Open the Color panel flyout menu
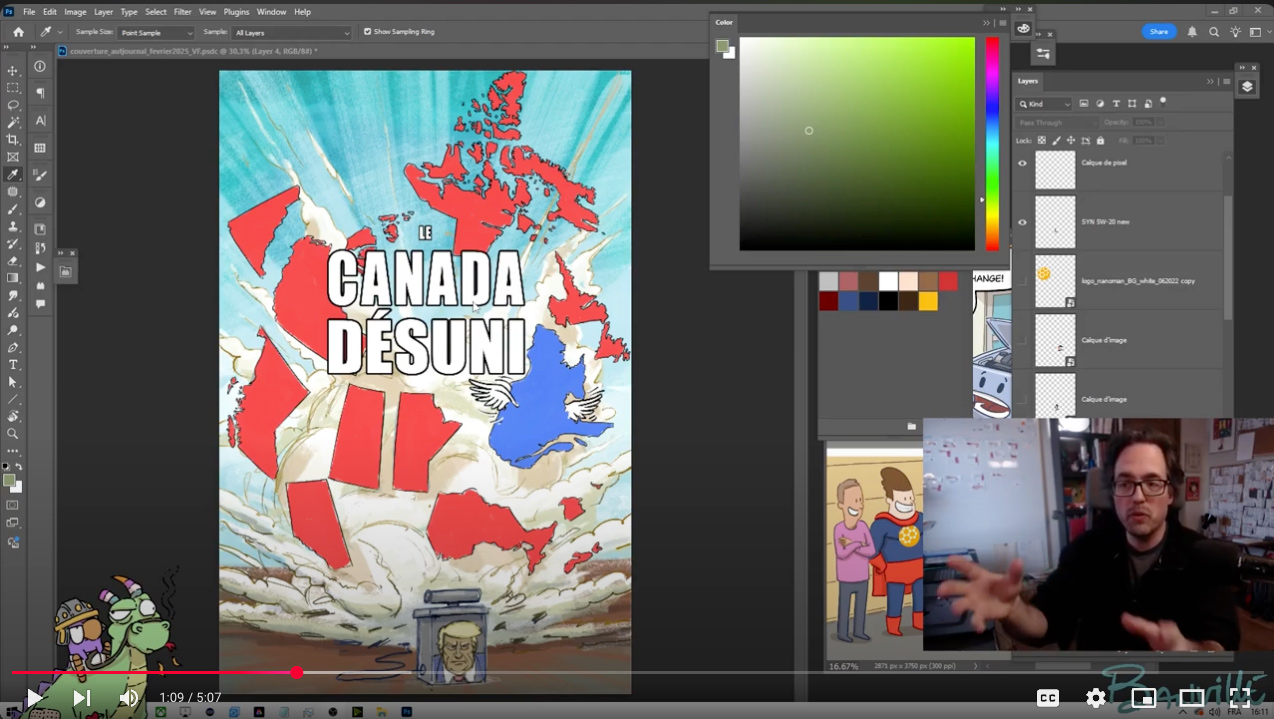Viewport: 1274px width, 719px height. [1002, 23]
